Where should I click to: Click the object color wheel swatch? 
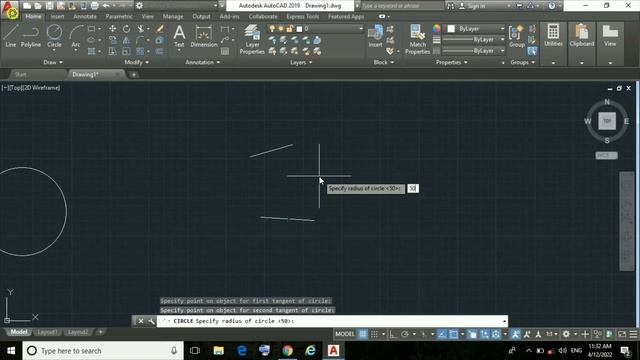coord(436,28)
